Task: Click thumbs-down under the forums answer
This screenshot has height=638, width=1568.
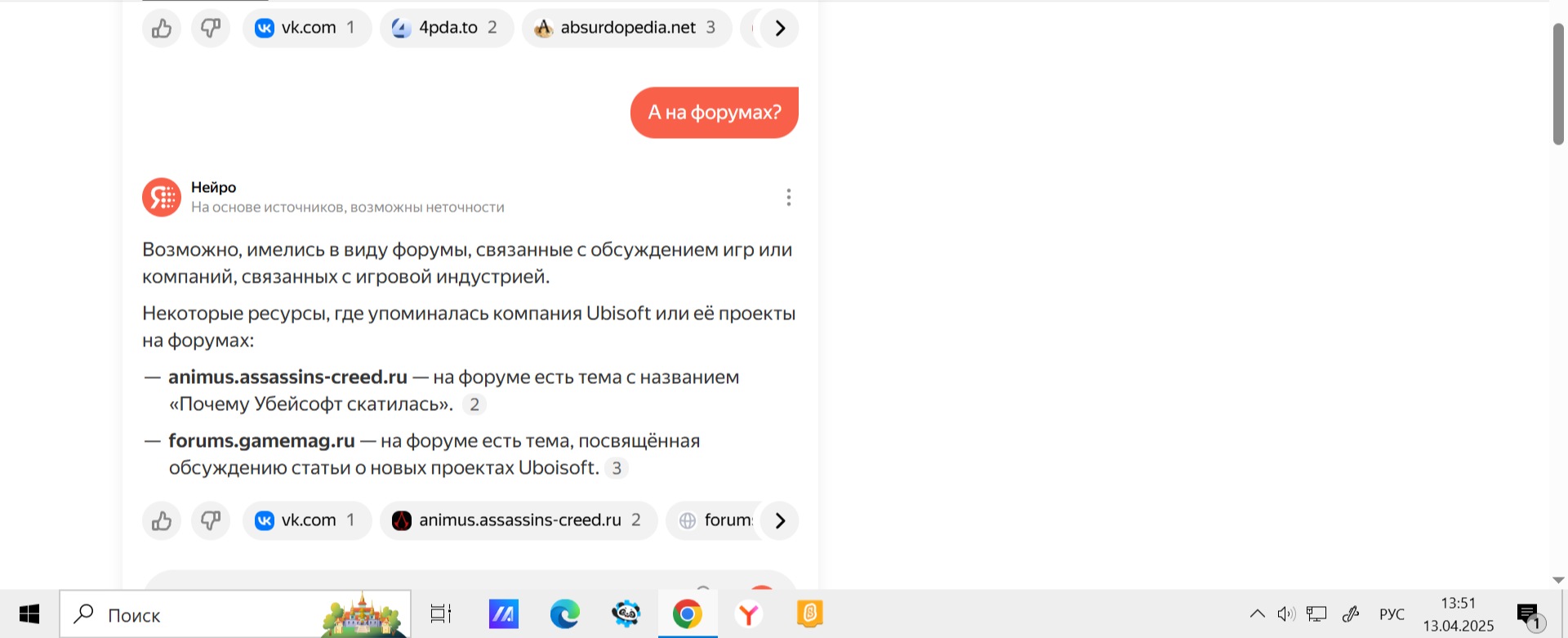Action: pyautogui.click(x=211, y=520)
